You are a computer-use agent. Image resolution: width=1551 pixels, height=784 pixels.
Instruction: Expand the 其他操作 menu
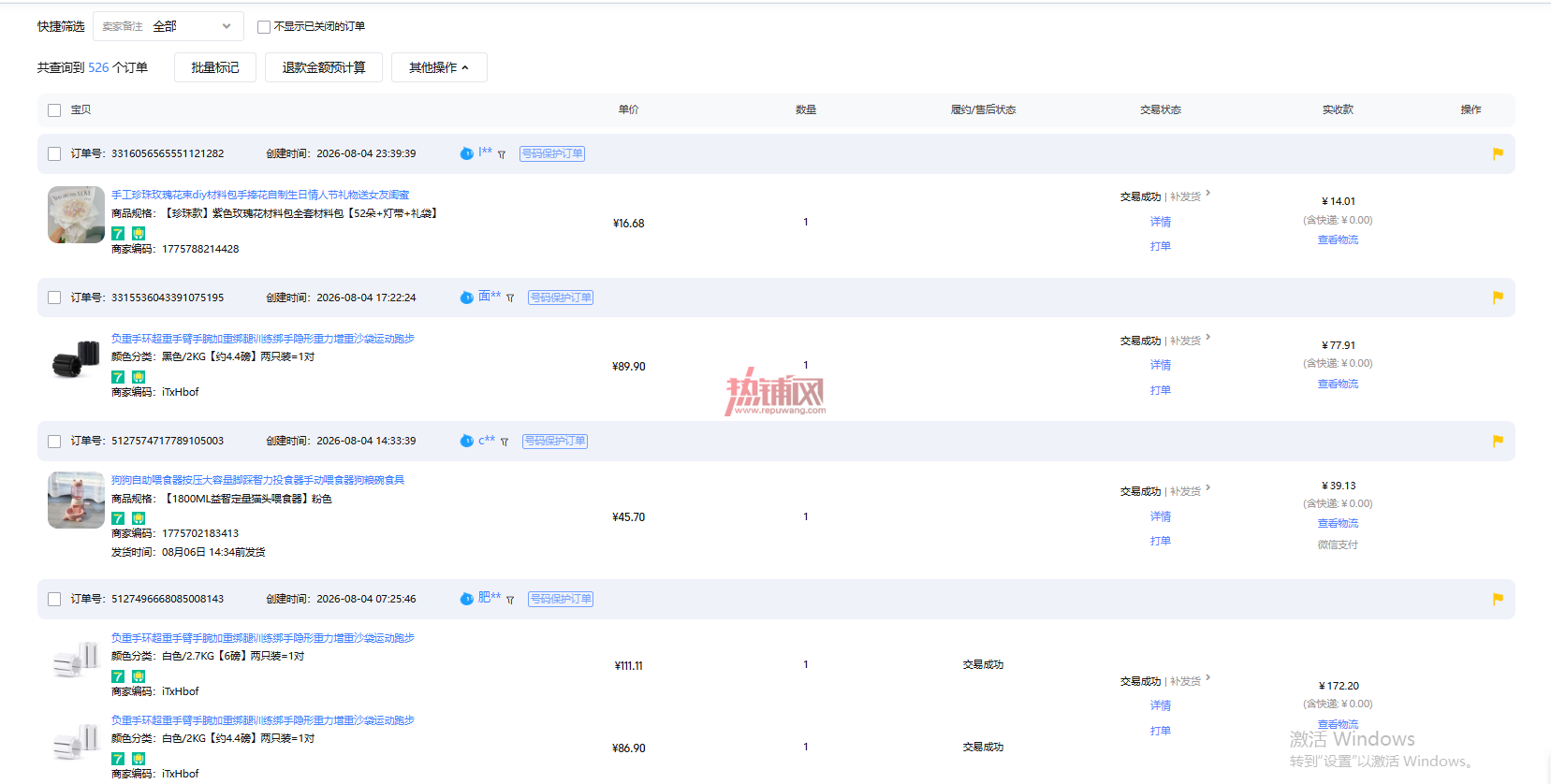[439, 67]
